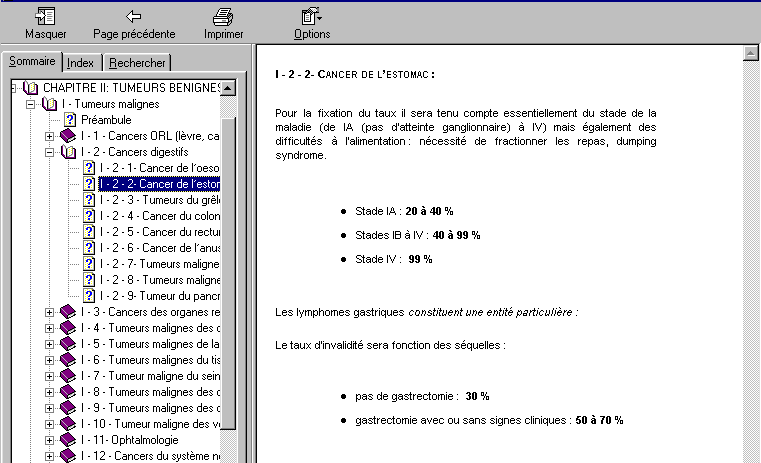Expand the I - 3 - Cancers des organes node
This screenshot has height=463, width=761.
click(49, 312)
